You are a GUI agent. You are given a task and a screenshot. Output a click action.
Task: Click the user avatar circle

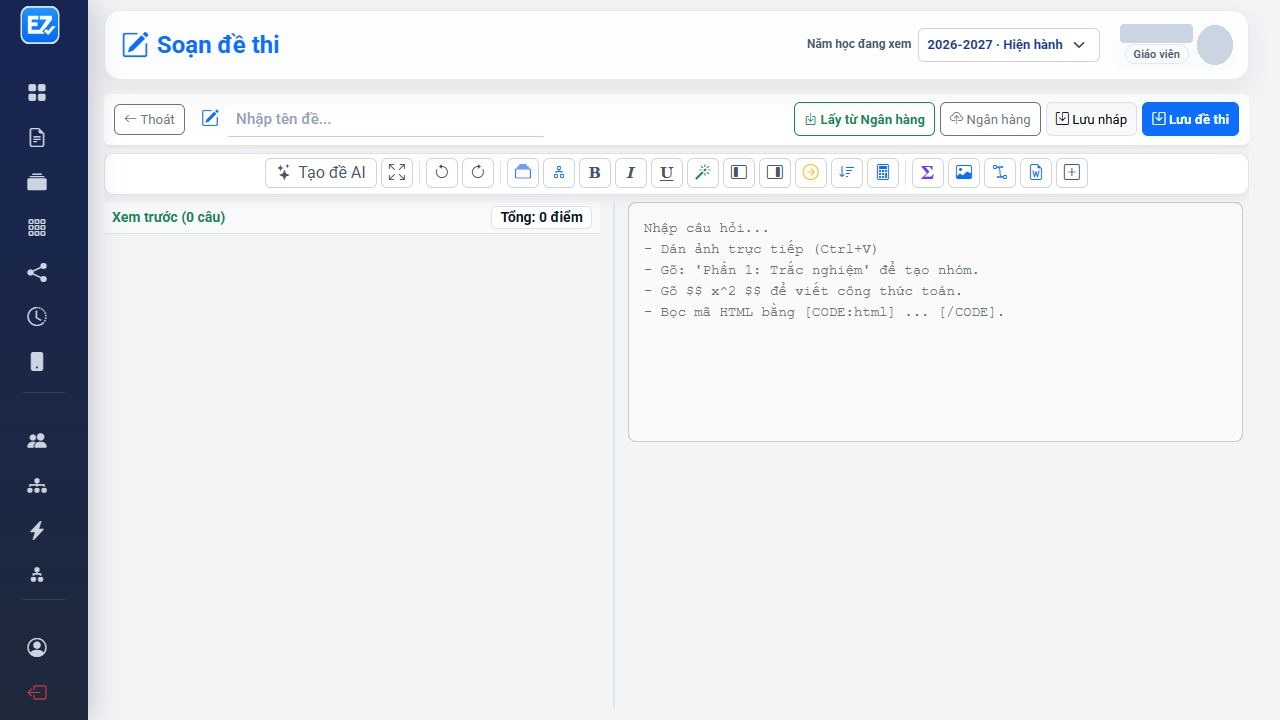pos(1215,45)
